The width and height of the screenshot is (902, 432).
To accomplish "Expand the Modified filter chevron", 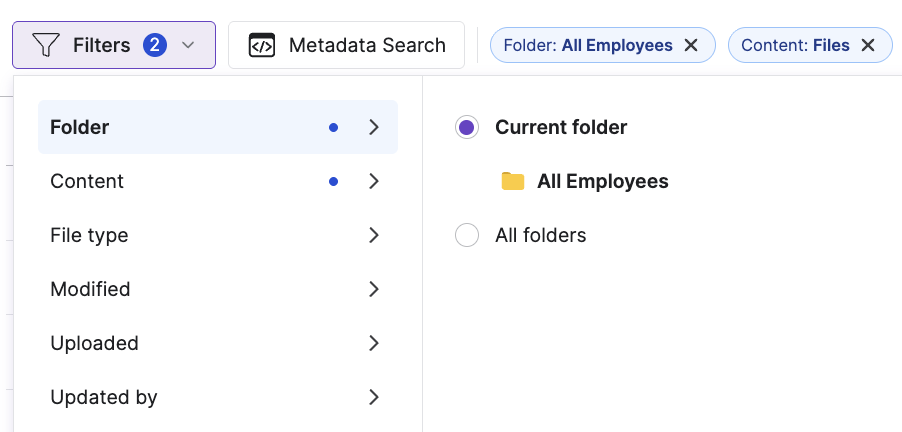I will 374,289.
